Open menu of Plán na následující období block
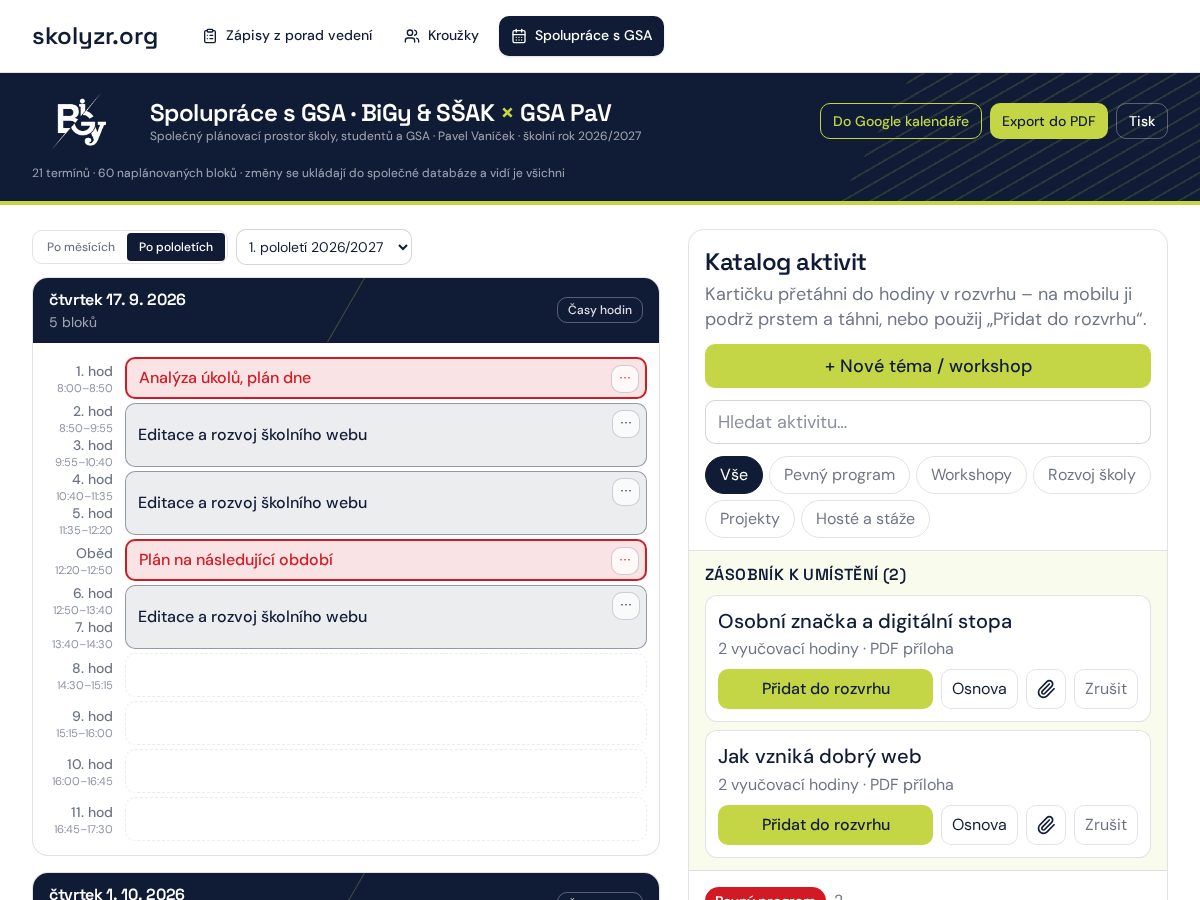 click(625, 560)
